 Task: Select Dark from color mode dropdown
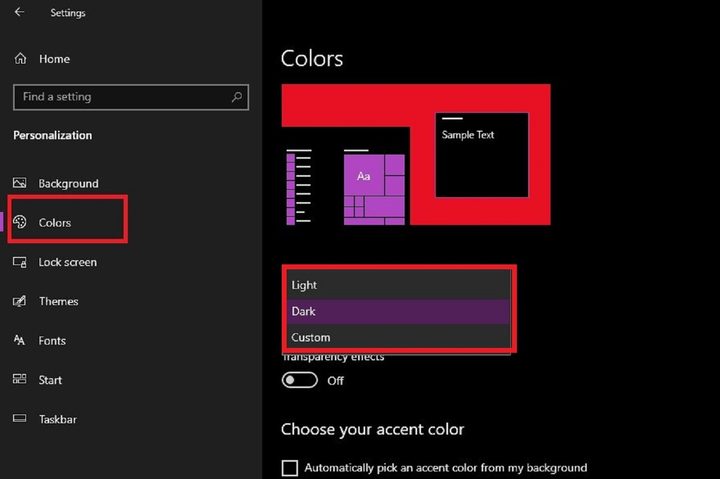(399, 311)
